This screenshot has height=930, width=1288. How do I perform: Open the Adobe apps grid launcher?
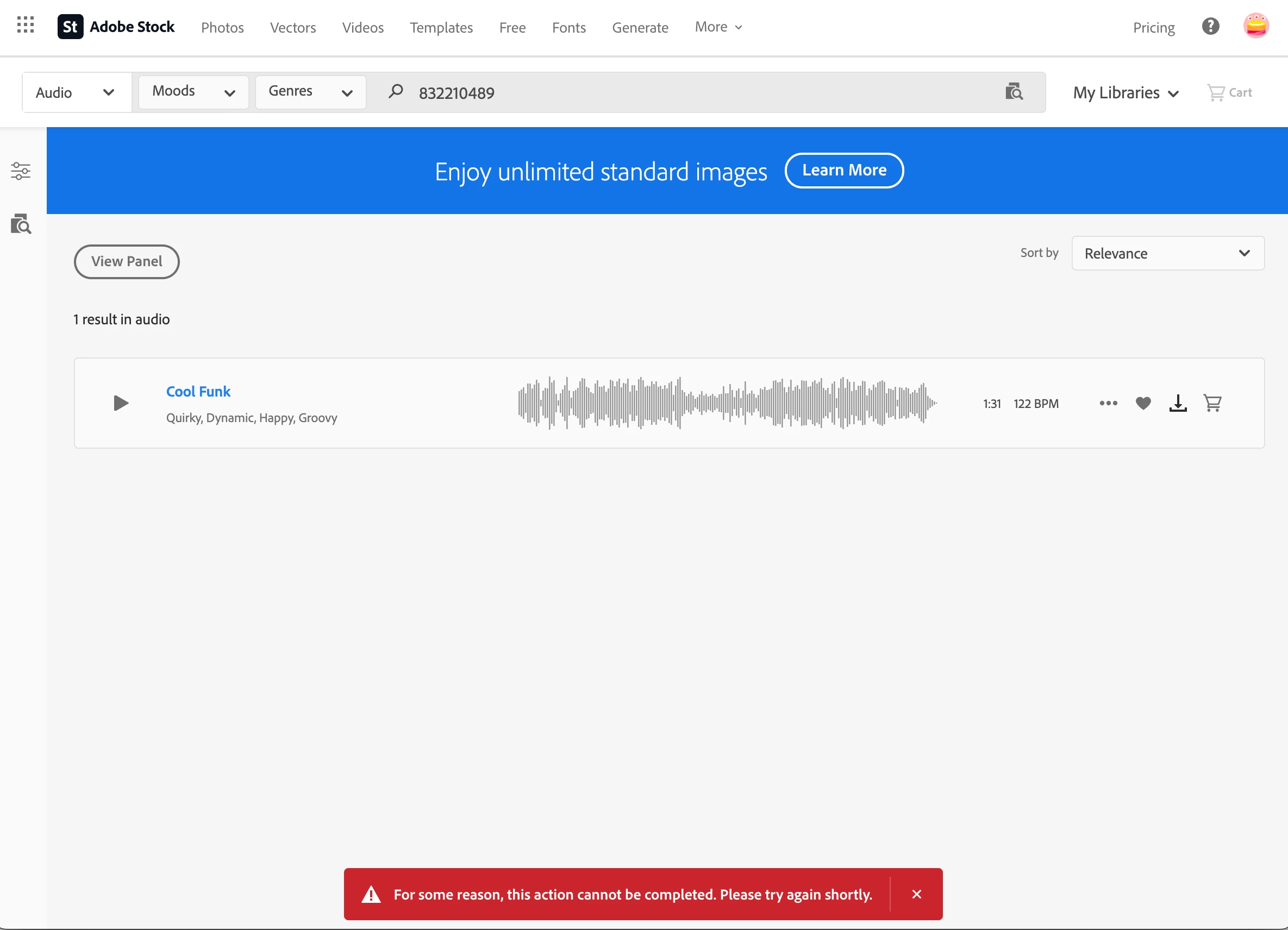(26, 25)
